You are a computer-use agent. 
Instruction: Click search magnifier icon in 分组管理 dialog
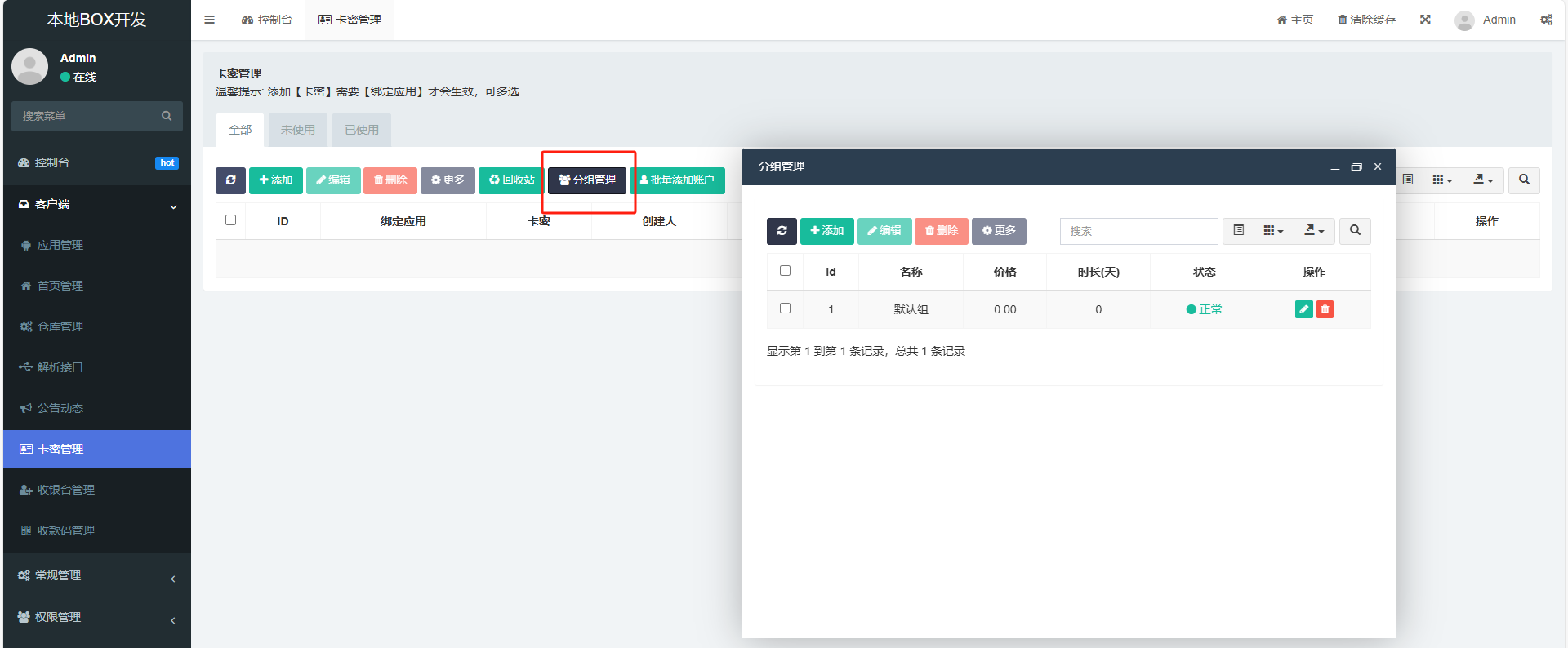tap(1355, 231)
